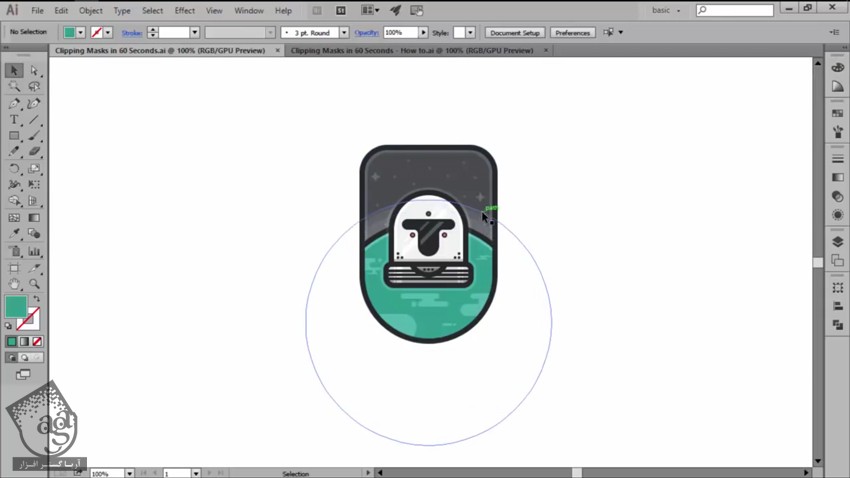Open the Pathfinder panel icon

838,325
